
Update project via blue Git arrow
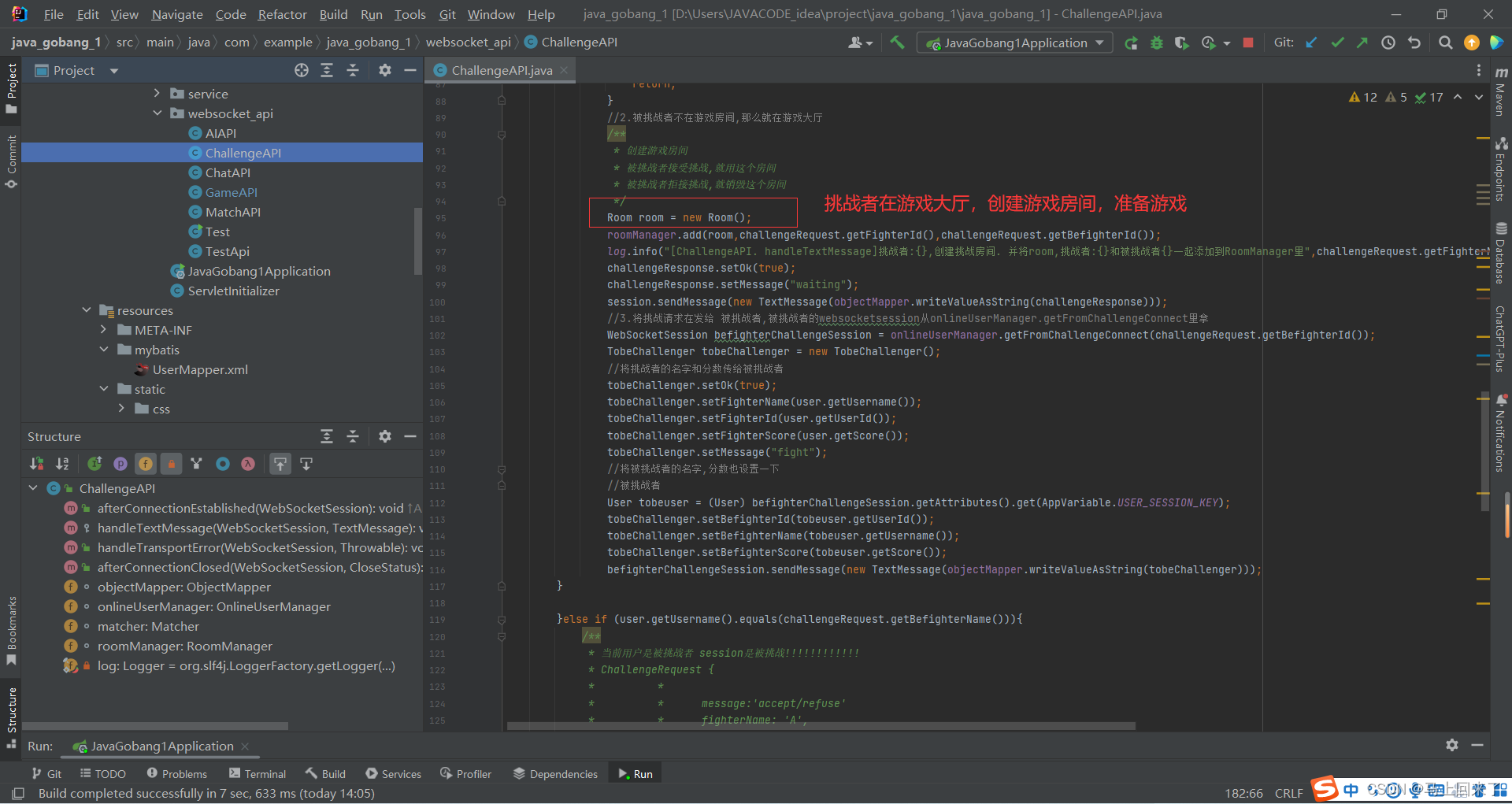[1311, 43]
